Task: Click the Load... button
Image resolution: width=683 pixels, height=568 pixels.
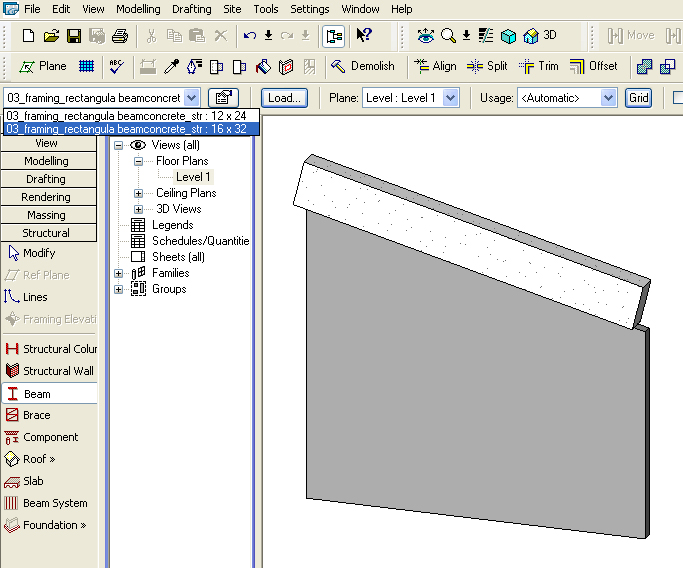Action: [284, 98]
